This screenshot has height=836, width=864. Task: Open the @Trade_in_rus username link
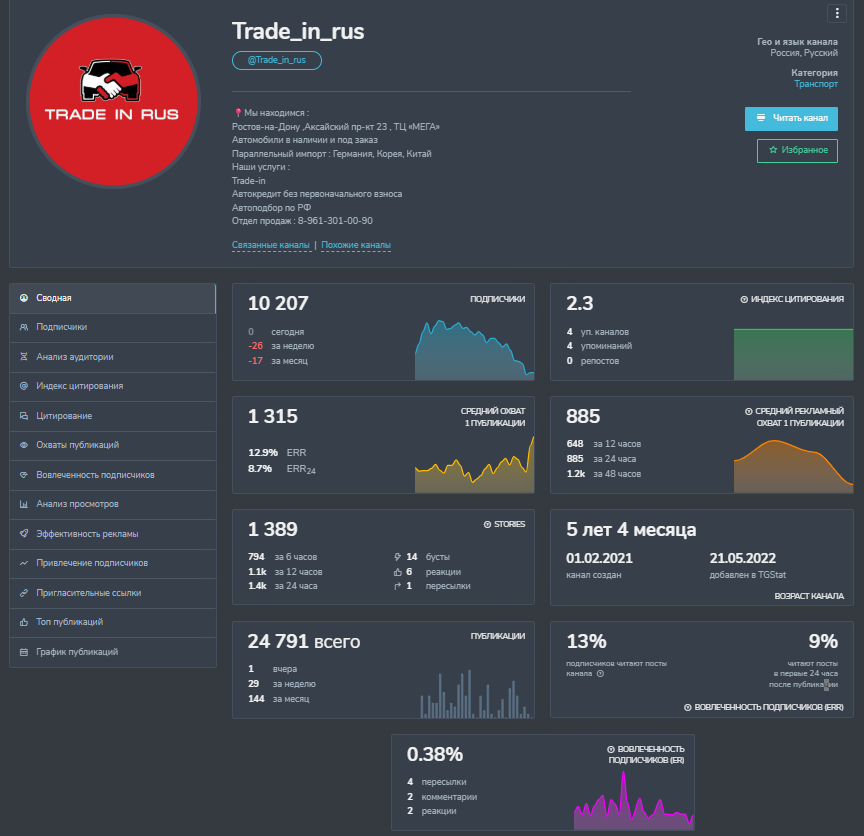pos(277,61)
